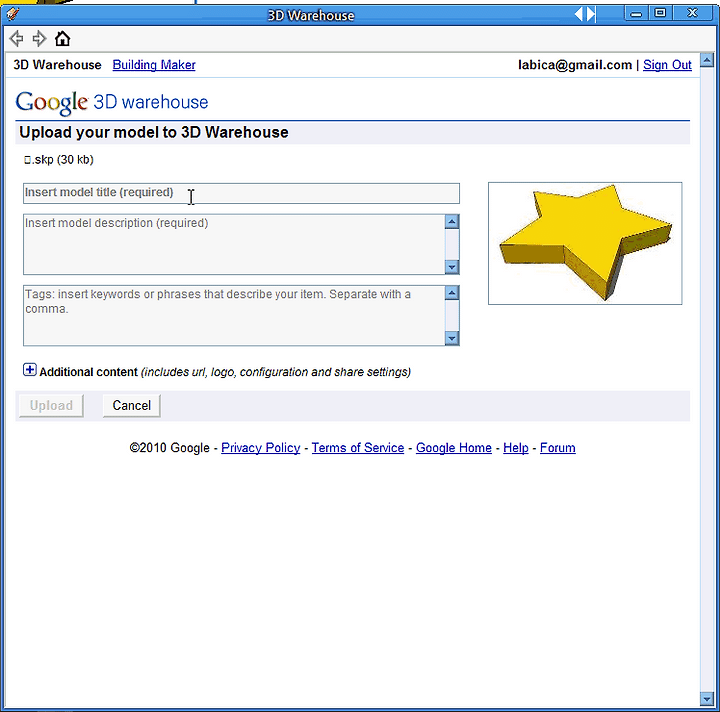Viewport: 720px width, 712px height.
Task: Sign out of labica@gmail.com
Action: (667, 65)
